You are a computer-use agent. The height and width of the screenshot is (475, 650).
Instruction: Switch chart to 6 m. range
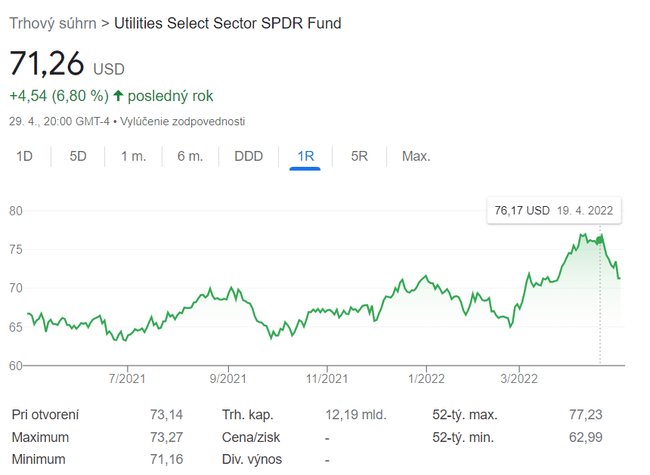pyautogui.click(x=190, y=156)
